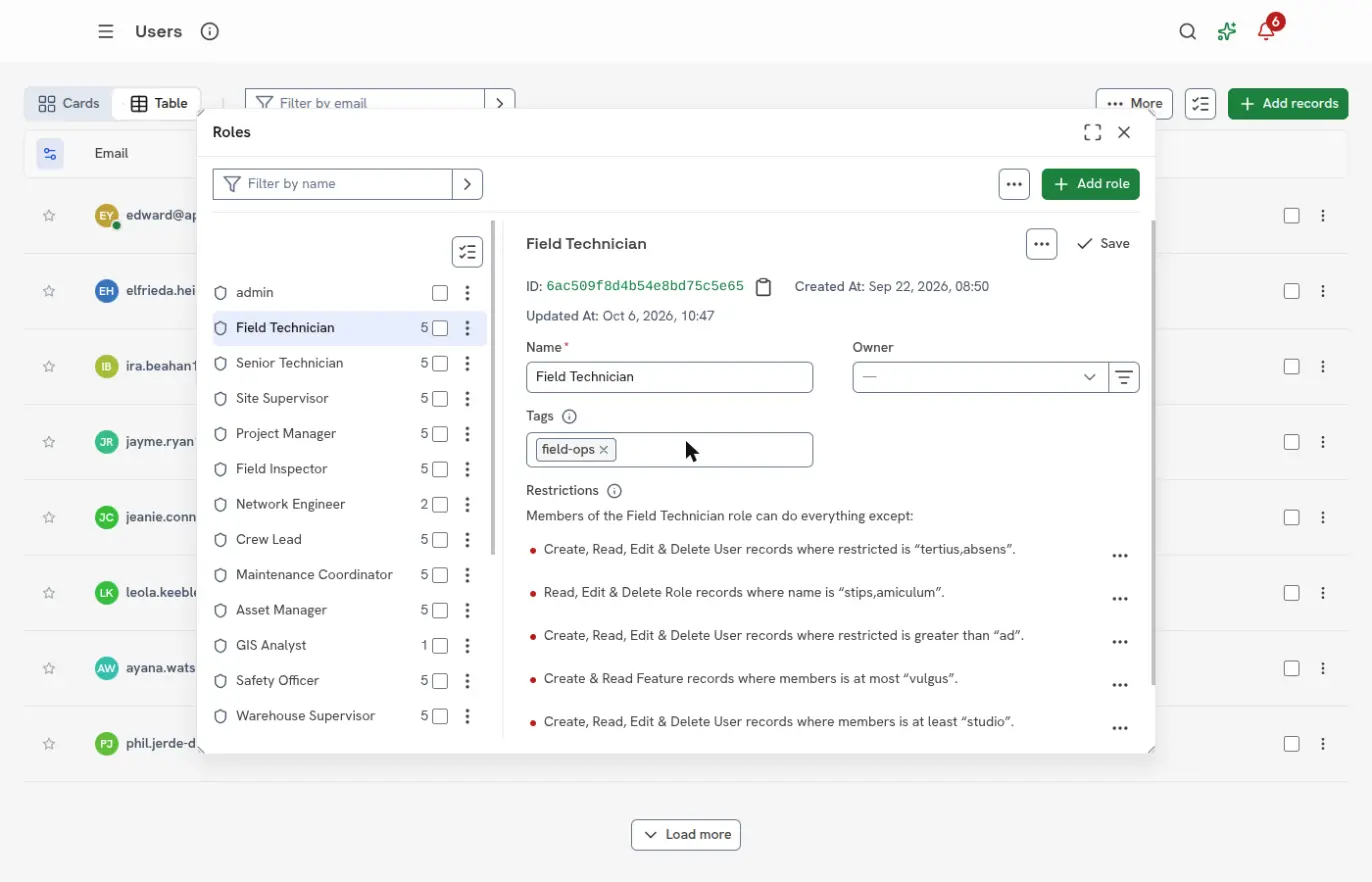The width and height of the screenshot is (1372, 882).
Task: Toggle select-all checklist in roles list
Action: (467, 252)
